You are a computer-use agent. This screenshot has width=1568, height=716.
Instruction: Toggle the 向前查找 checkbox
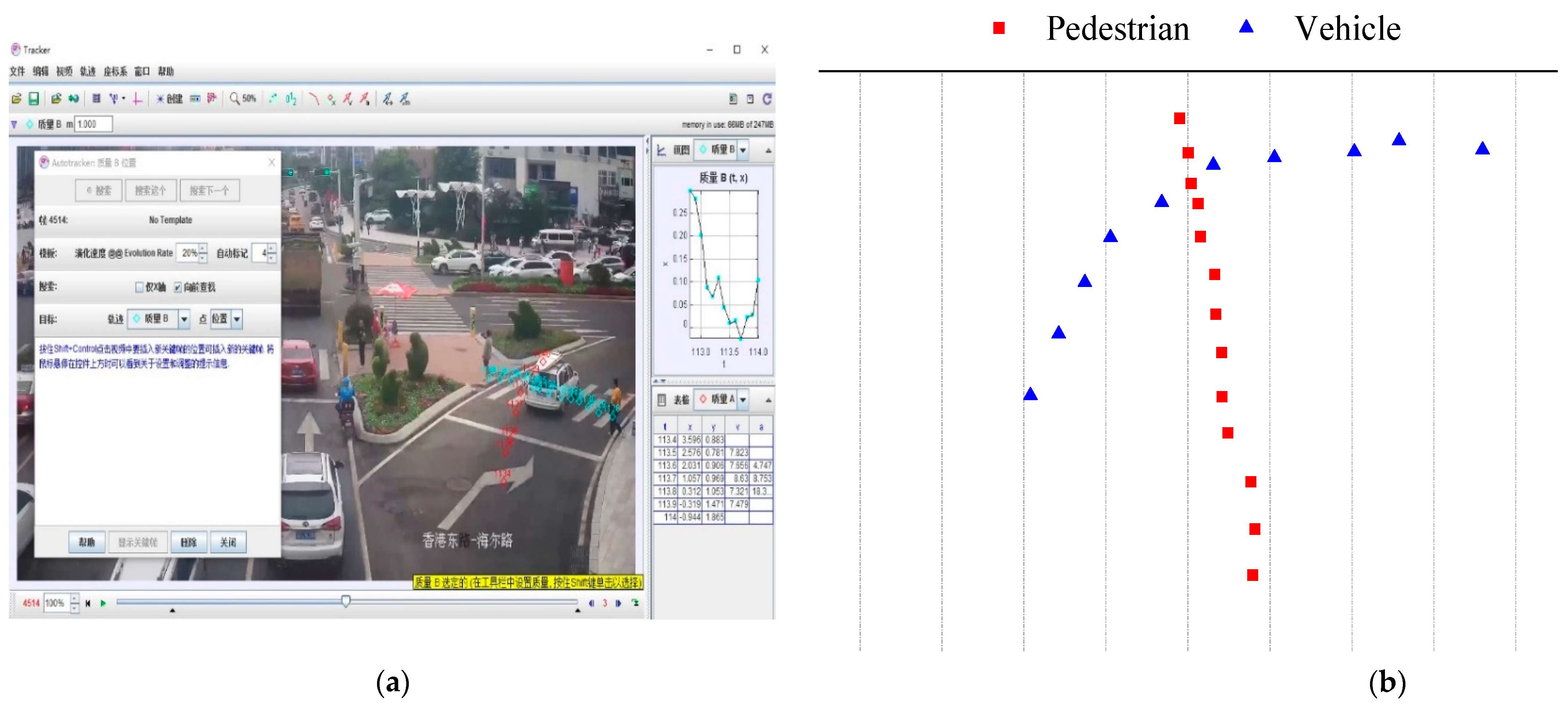178,287
